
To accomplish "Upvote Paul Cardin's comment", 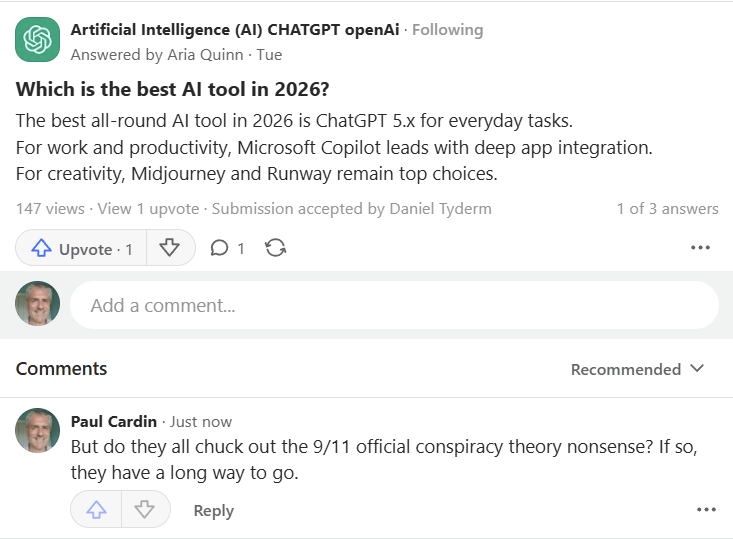I will (x=96, y=510).
